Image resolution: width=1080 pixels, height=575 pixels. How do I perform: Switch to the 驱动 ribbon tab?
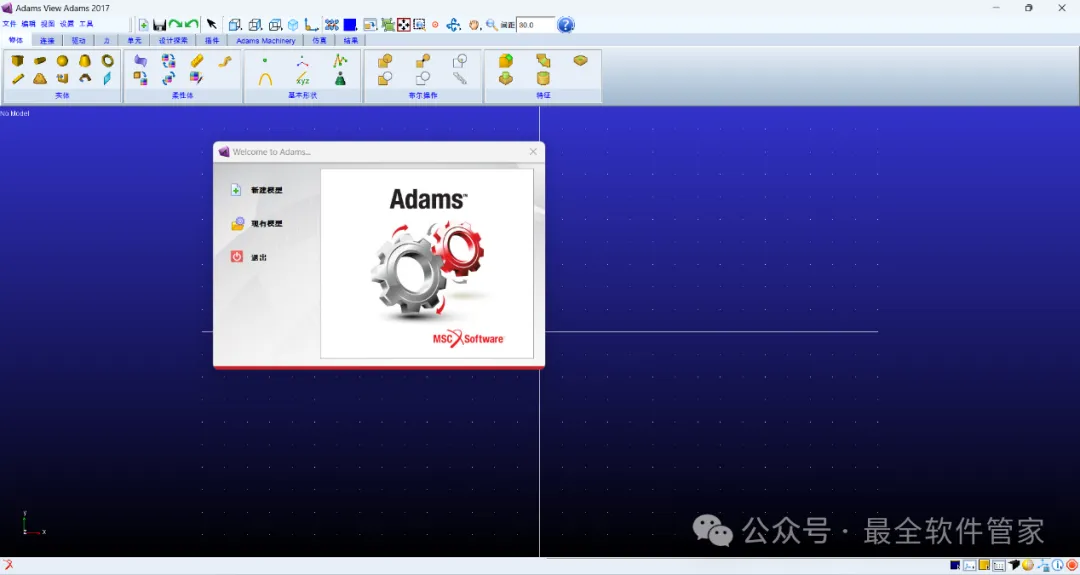(x=79, y=41)
